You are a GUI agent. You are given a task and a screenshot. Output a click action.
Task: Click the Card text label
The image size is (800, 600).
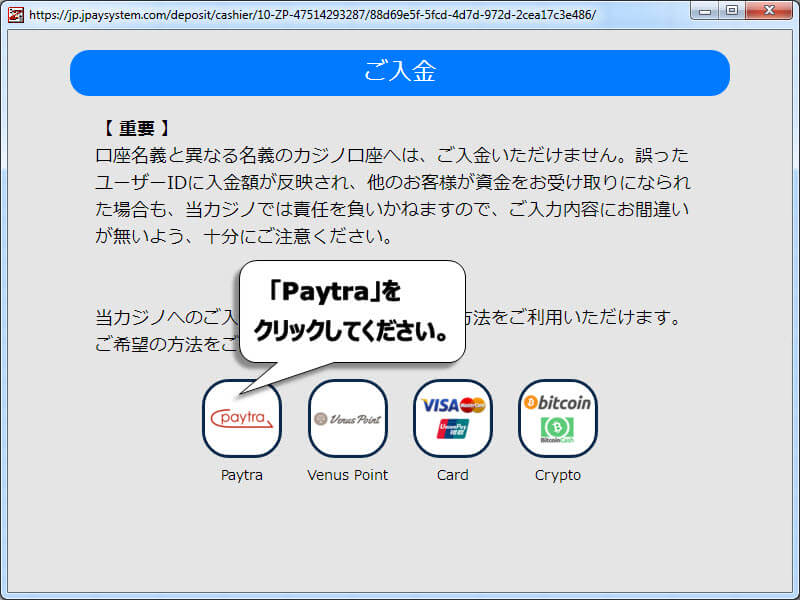point(453,475)
